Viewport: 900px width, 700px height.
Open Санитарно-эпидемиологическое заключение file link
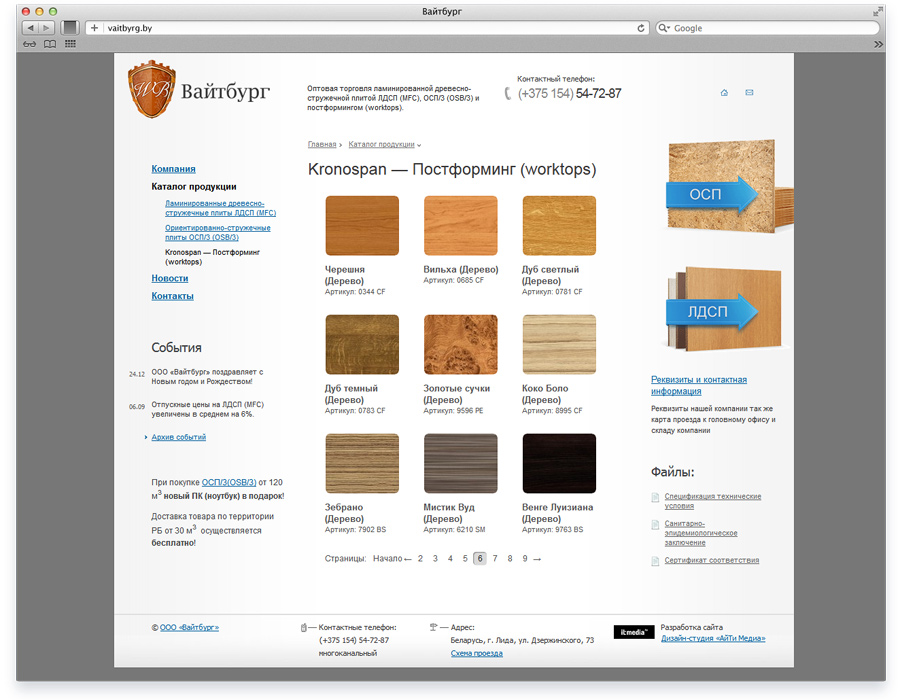701,533
